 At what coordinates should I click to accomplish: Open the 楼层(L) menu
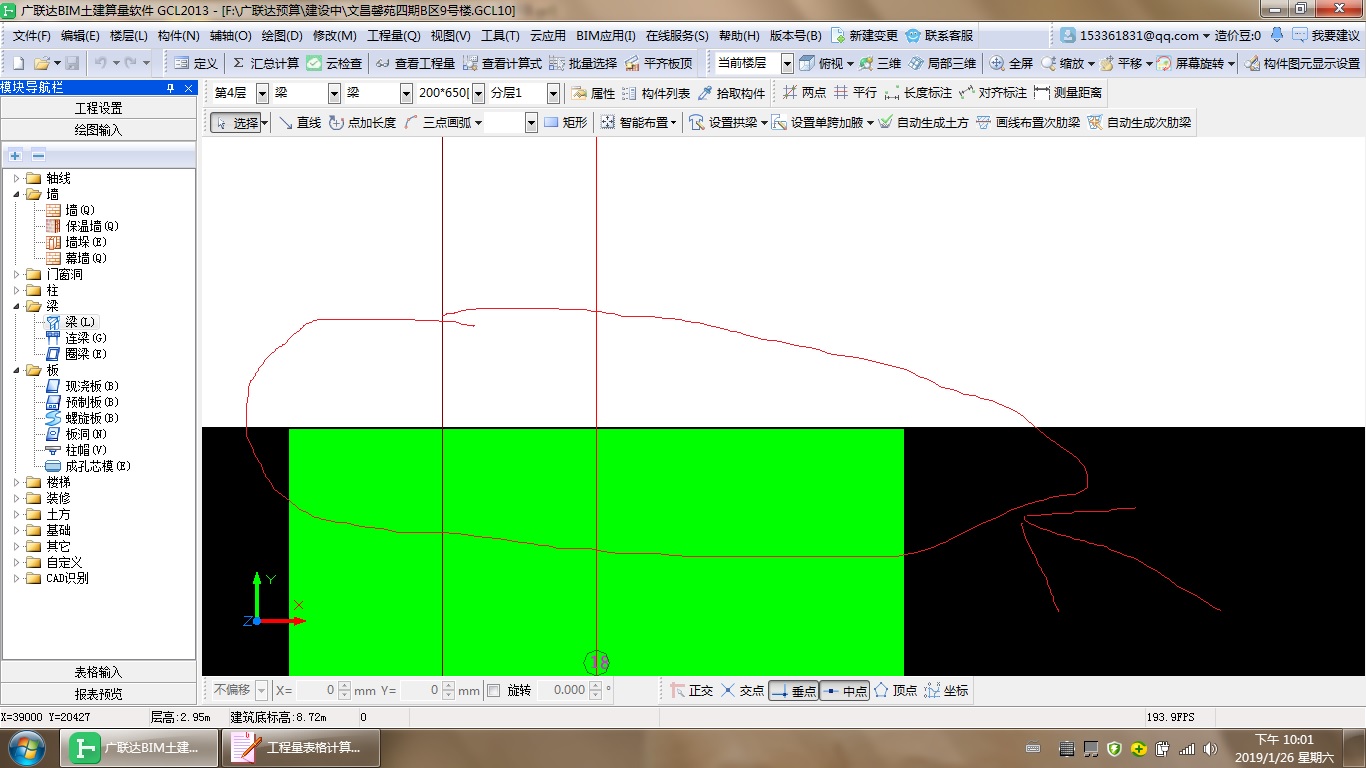[128, 35]
